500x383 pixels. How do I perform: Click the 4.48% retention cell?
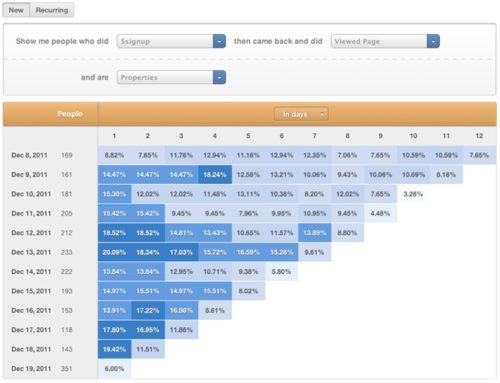(x=380, y=213)
